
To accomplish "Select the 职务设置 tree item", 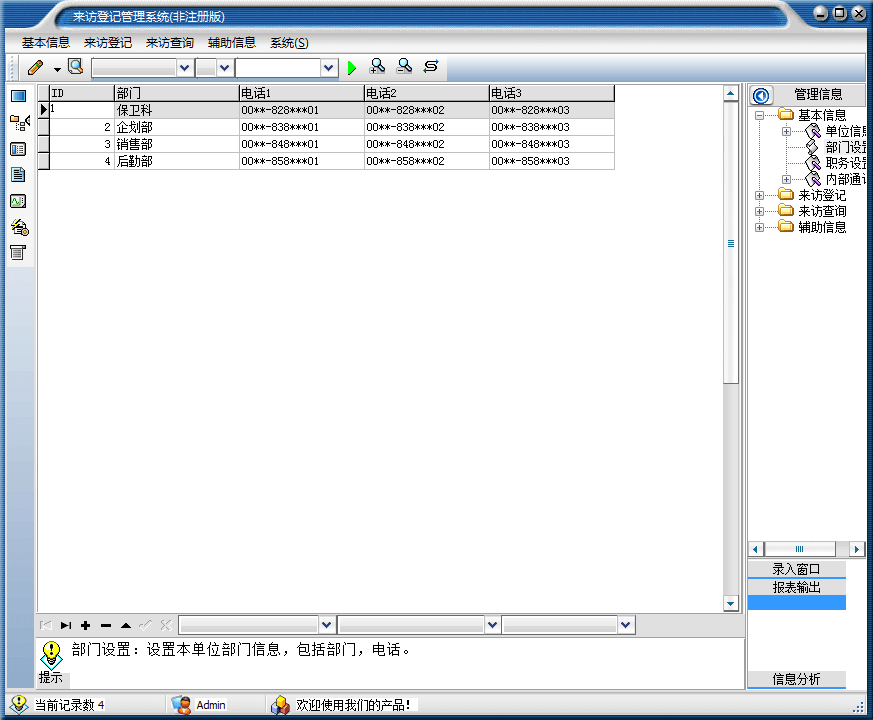I will (x=845, y=163).
